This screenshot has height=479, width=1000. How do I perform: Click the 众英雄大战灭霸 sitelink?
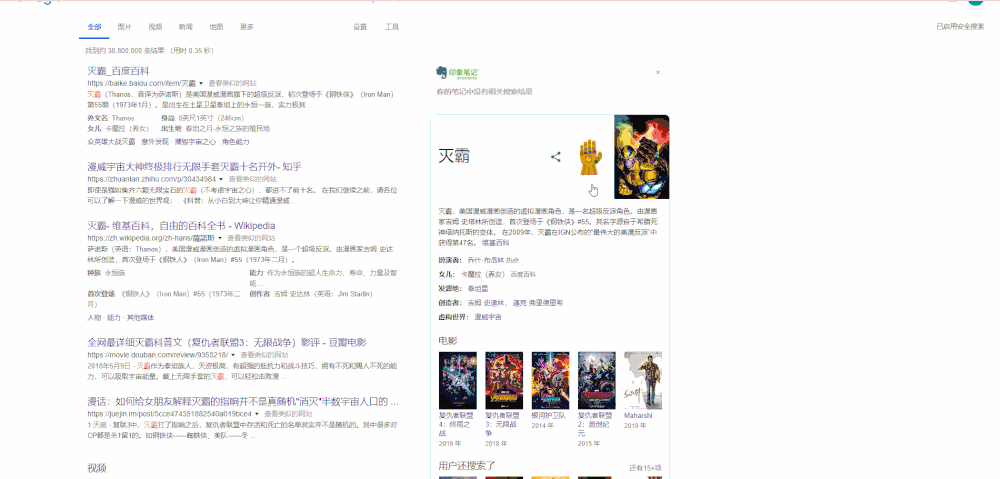coord(112,142)
